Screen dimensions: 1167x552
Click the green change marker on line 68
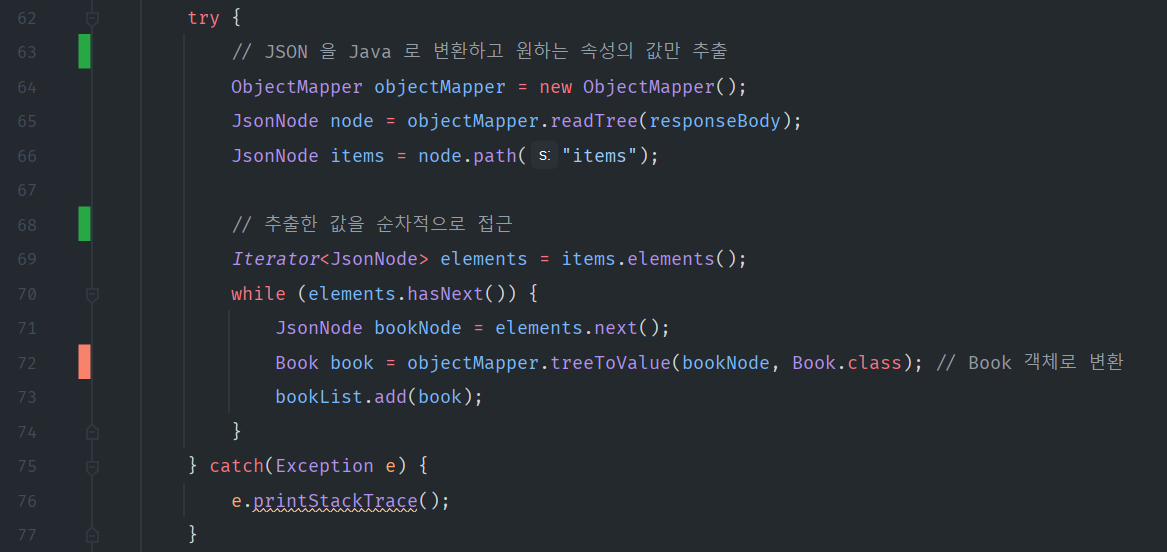point(85,224)
